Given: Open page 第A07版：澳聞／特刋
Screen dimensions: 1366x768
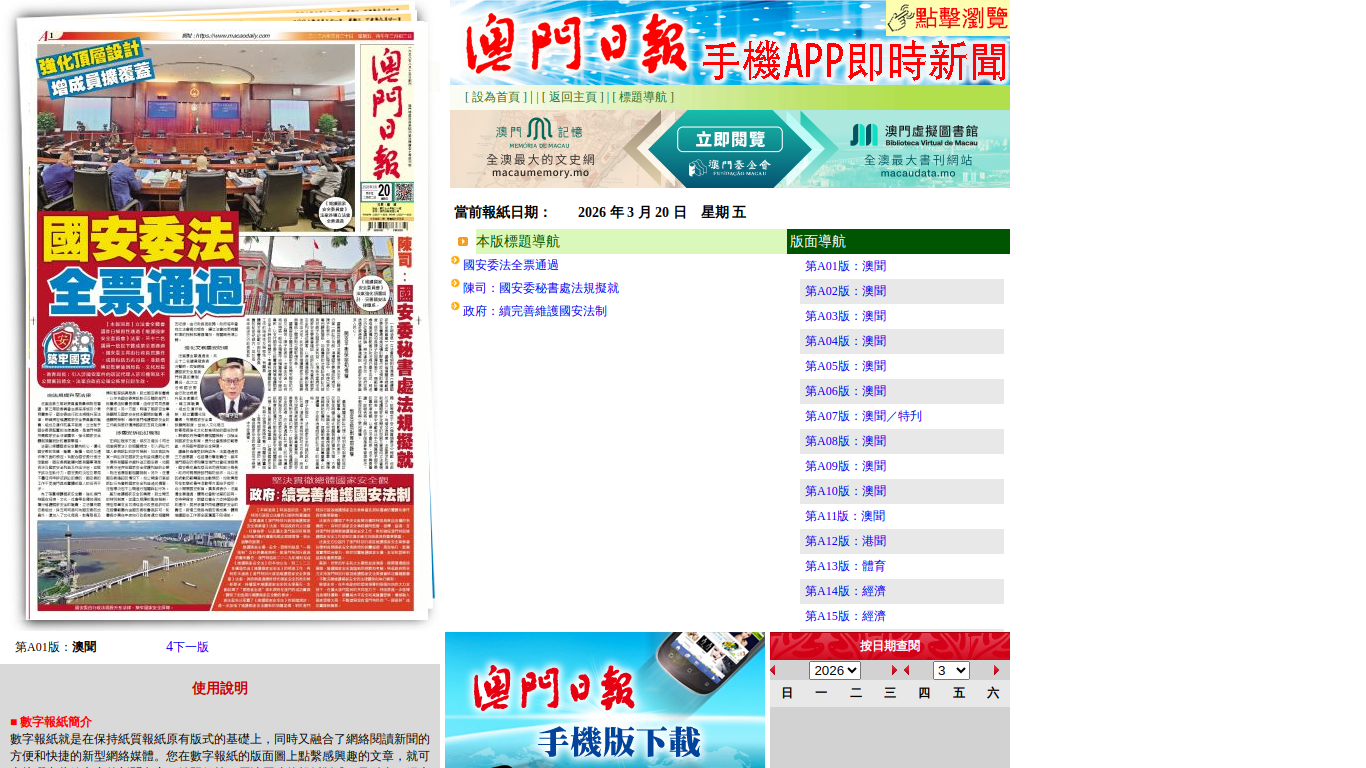Looking at the screenshot, I should coord(863,416).
